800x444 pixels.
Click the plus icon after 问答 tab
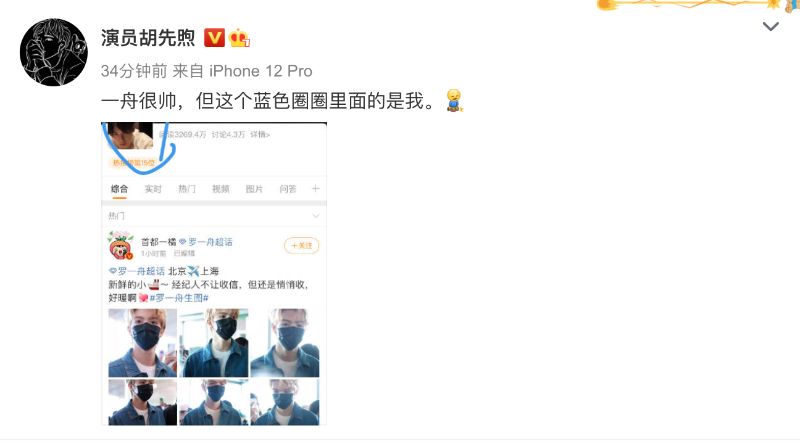click(x=316, y=189)
